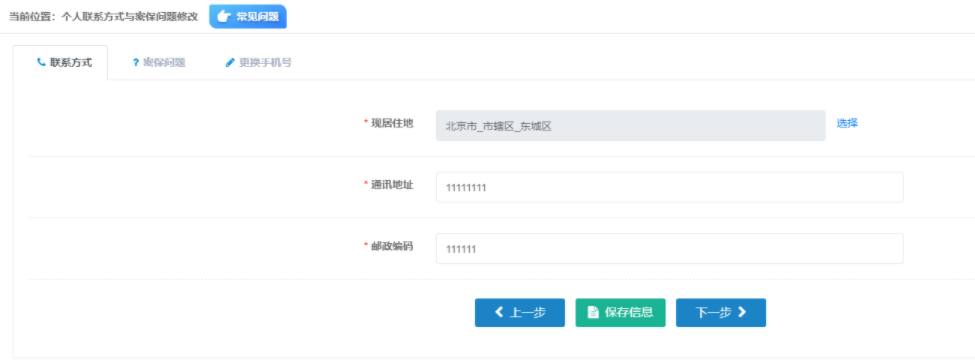Save with the green 保存信息 button
The height and width of the screenshot is (360, 975).
[x=621, y=313]
